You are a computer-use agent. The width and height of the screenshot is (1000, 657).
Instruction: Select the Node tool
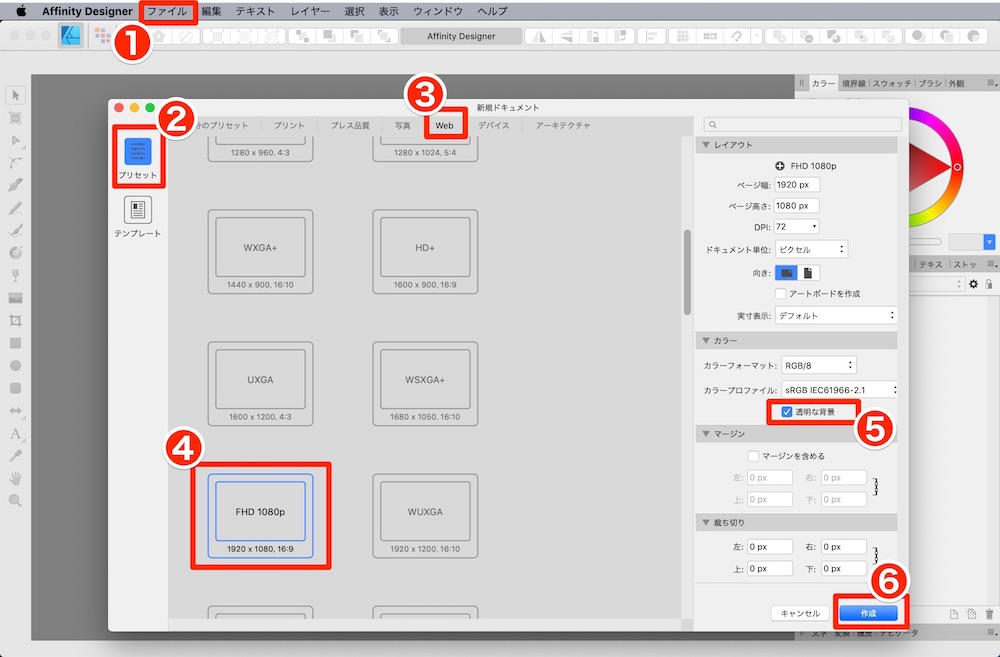point(15,140)
